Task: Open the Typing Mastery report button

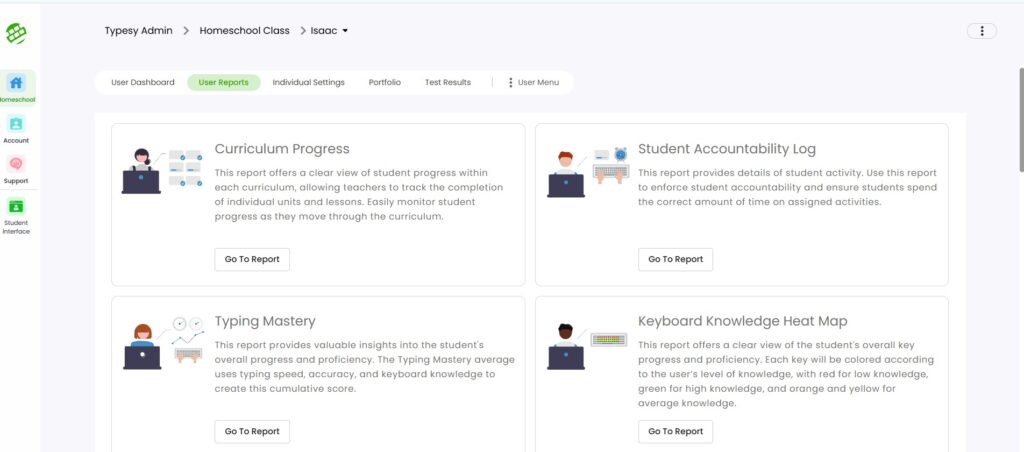Action: 252,431
